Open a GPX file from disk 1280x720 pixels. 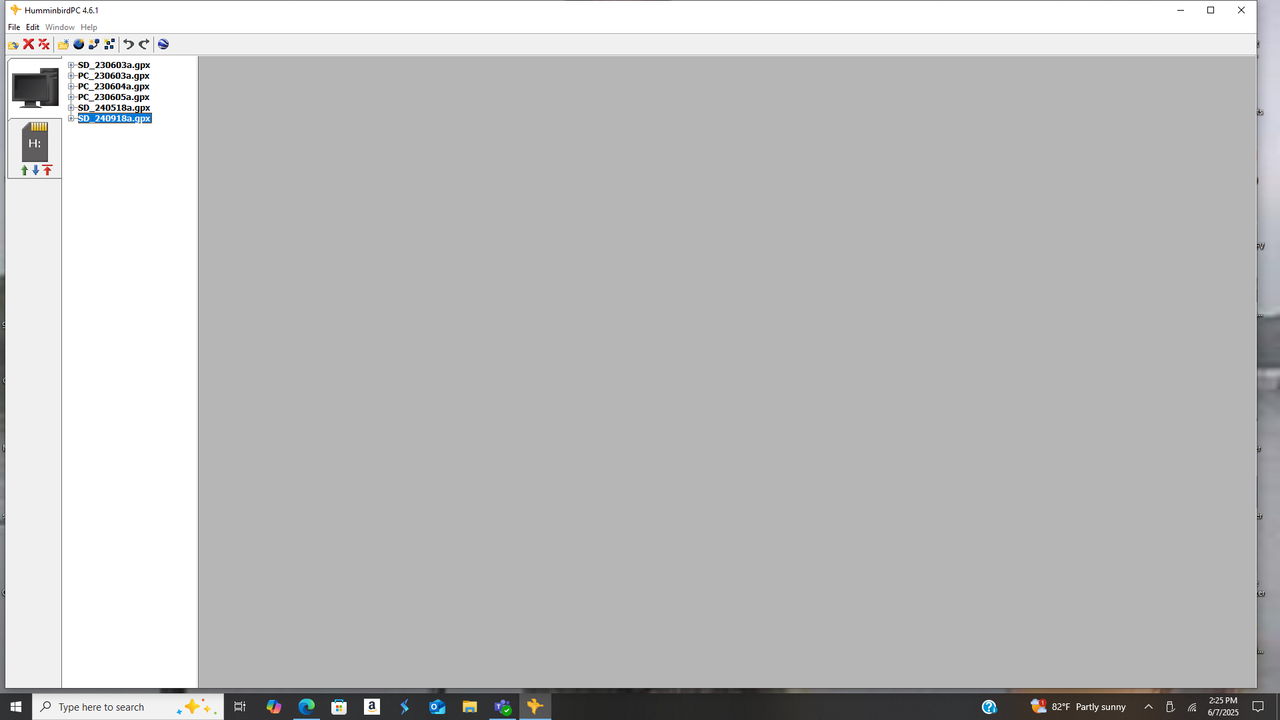(13, 44)
